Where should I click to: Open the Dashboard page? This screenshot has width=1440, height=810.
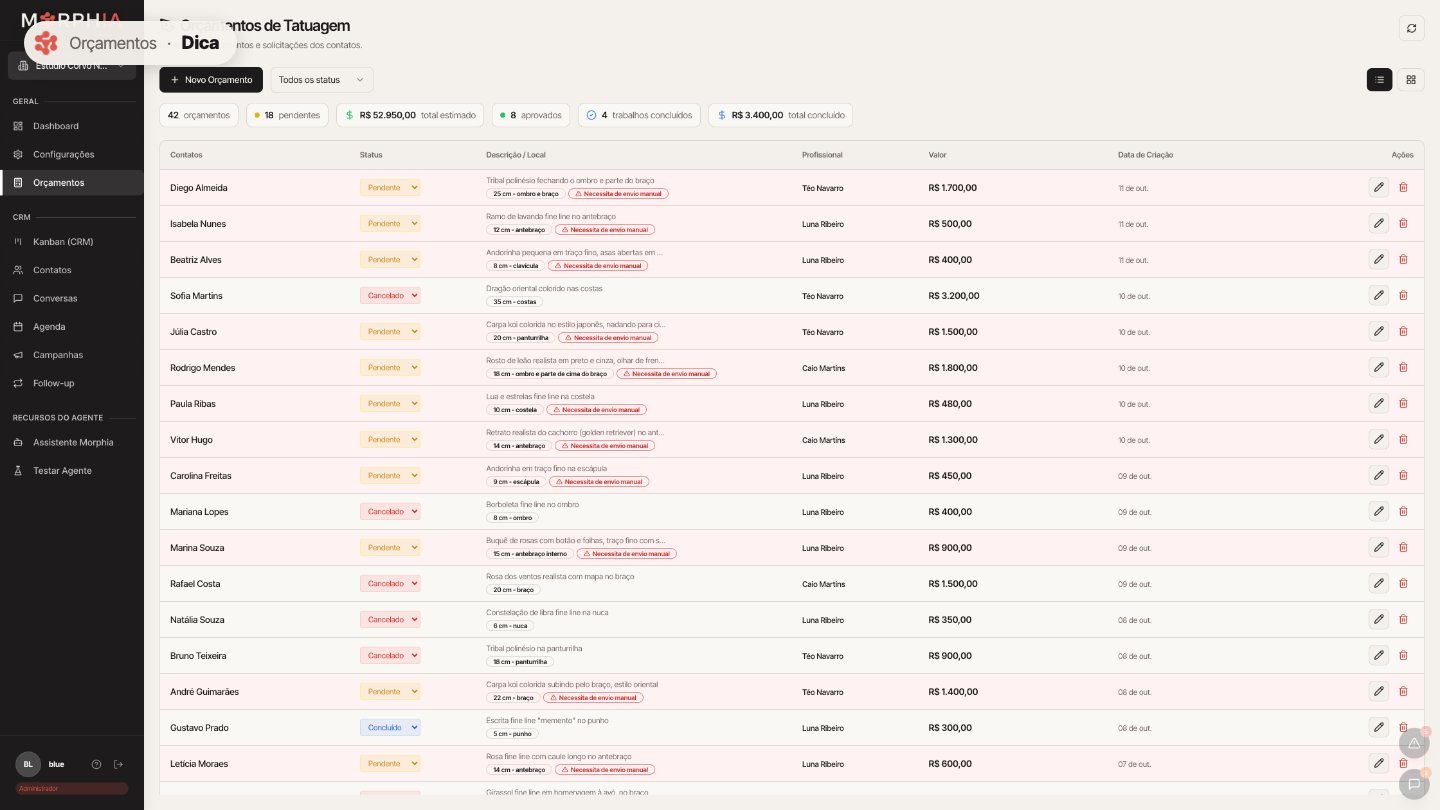point(72,126)
